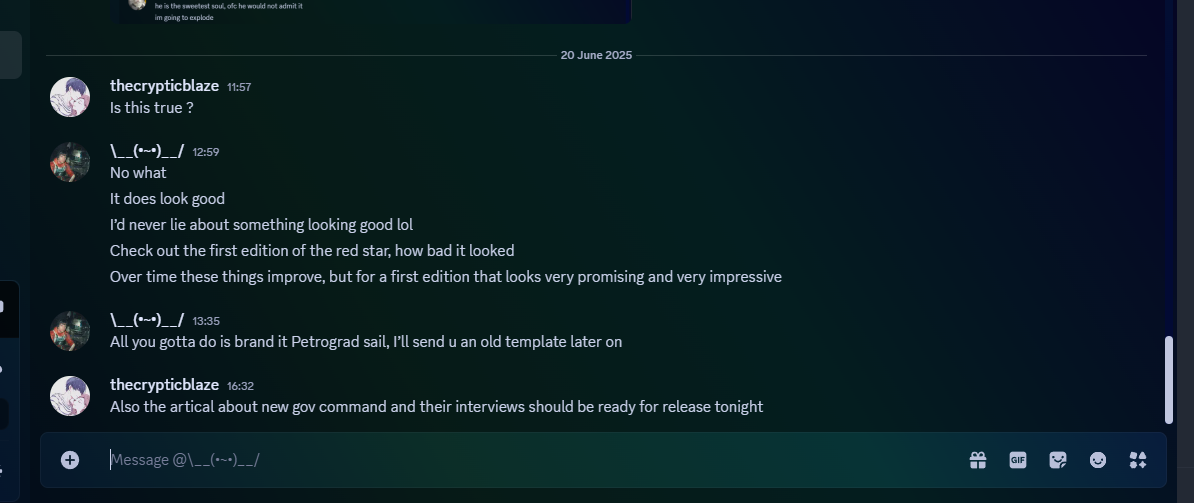Open the Nitro gift icon
Viewport: 1194px width, 503px height.
point(978,460)
